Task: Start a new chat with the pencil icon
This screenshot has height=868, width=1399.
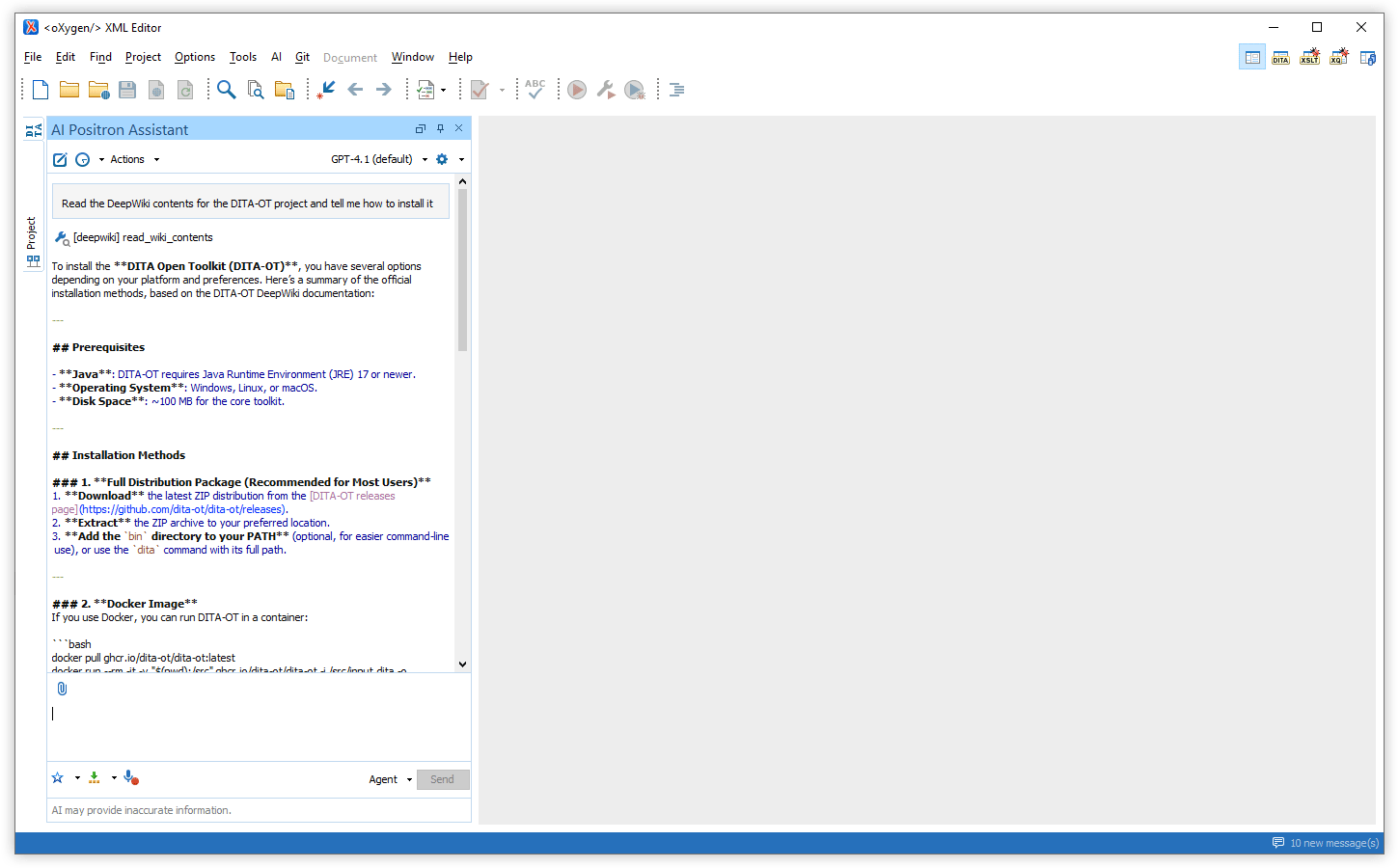Action: tap(60, 159)
